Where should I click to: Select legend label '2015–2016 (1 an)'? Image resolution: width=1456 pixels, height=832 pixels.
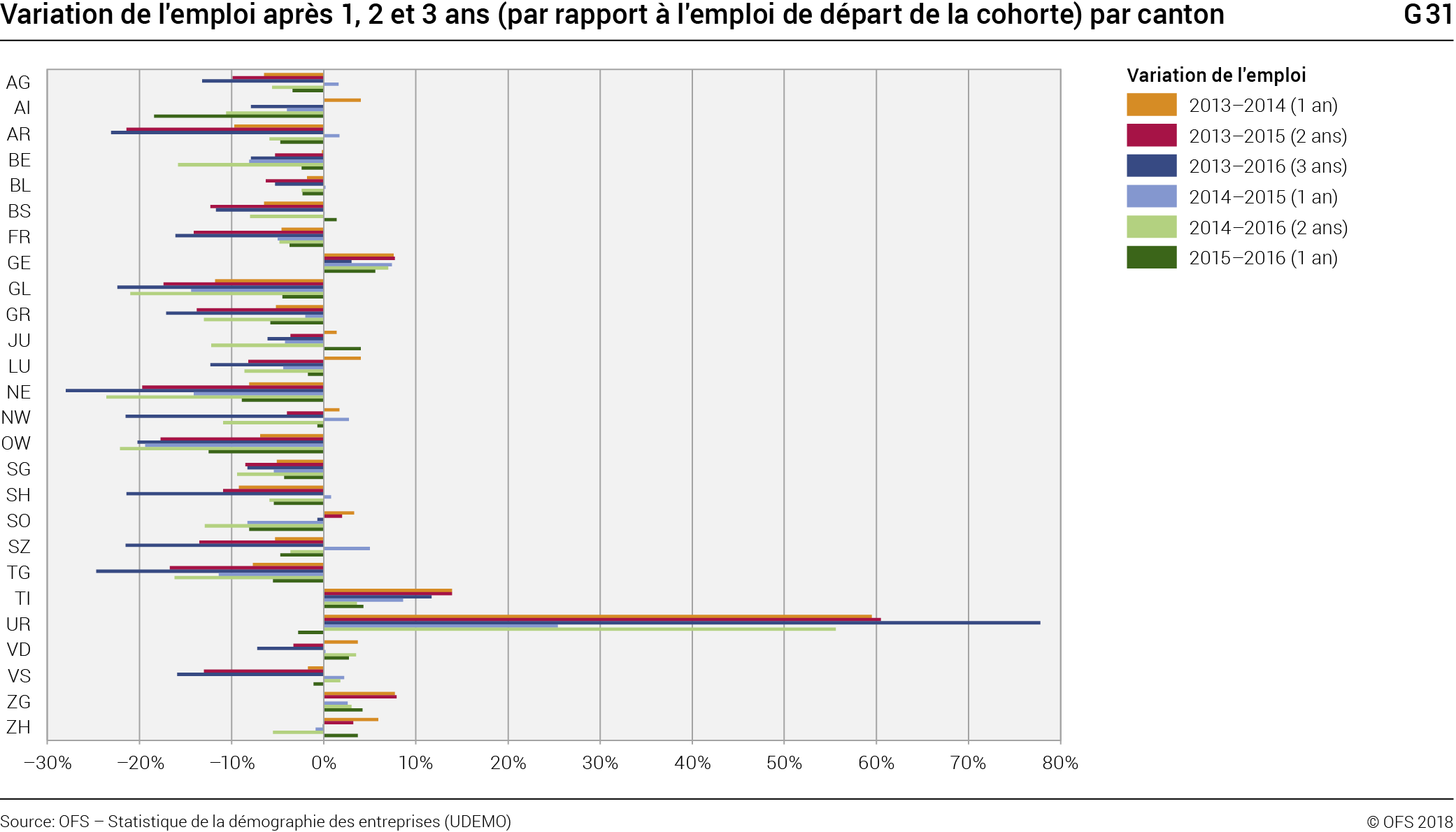coord(1263,258)
